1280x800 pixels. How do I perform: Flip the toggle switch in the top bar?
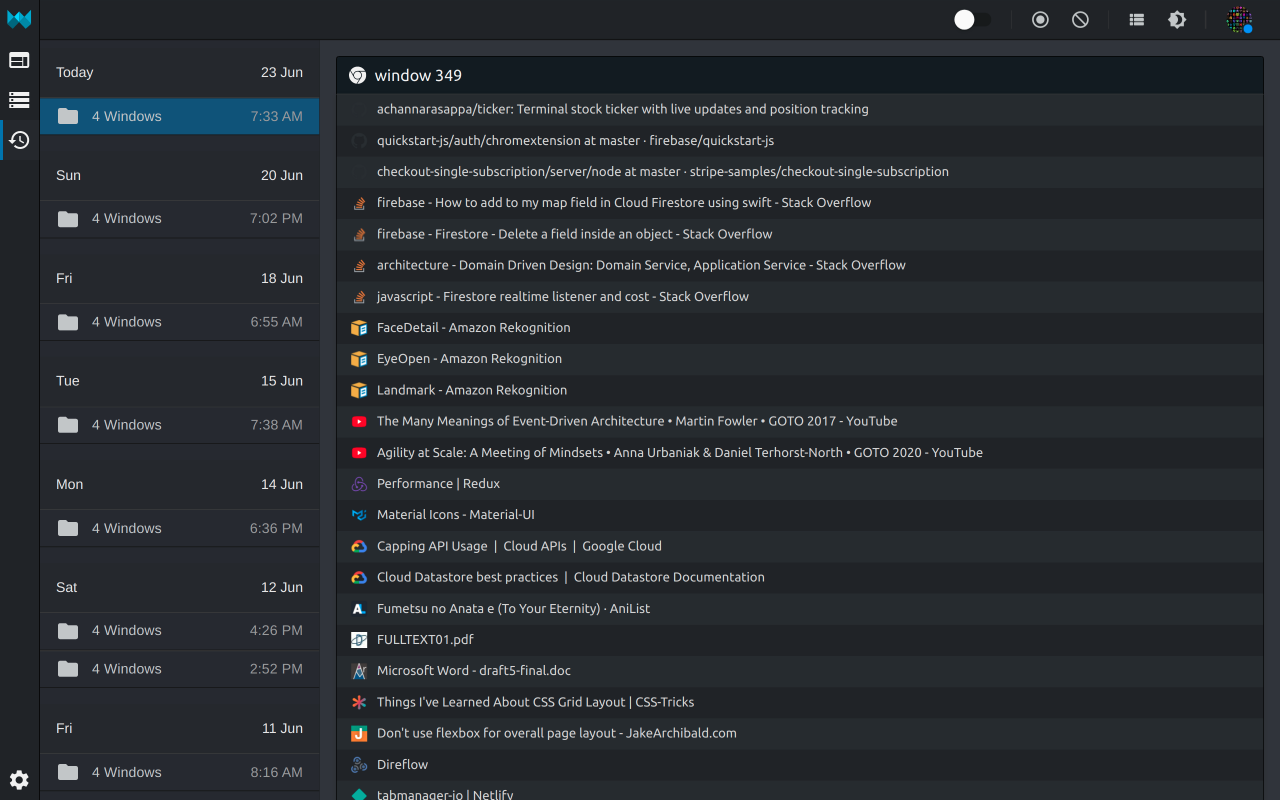971,19
